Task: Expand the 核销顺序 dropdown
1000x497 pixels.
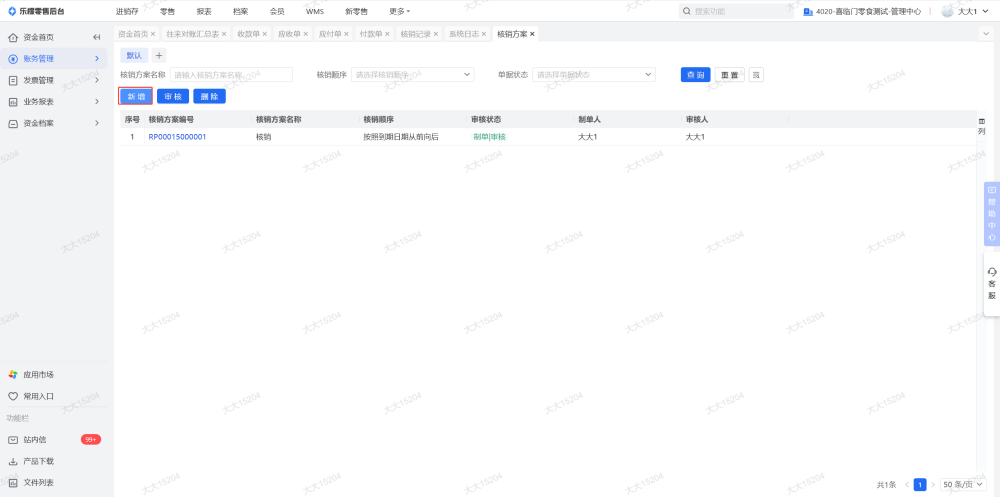Action: pos(413,75)
